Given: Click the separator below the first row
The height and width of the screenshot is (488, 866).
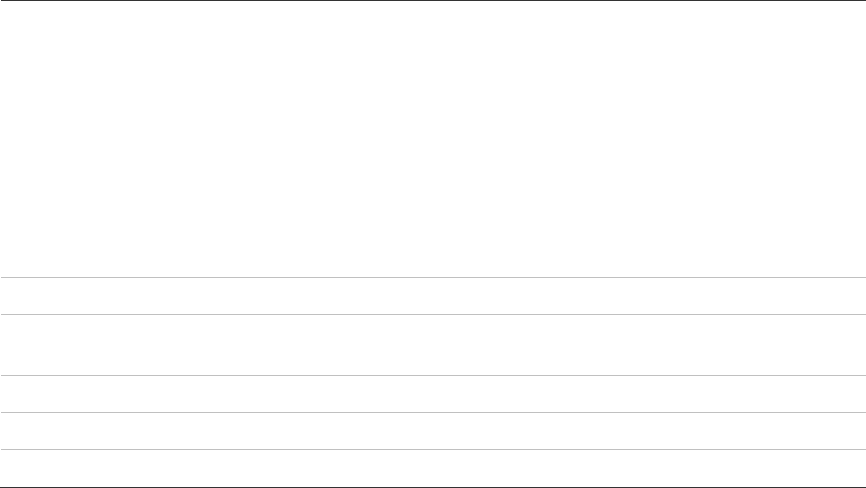Looking at the screenshot, I should [433, 314].
